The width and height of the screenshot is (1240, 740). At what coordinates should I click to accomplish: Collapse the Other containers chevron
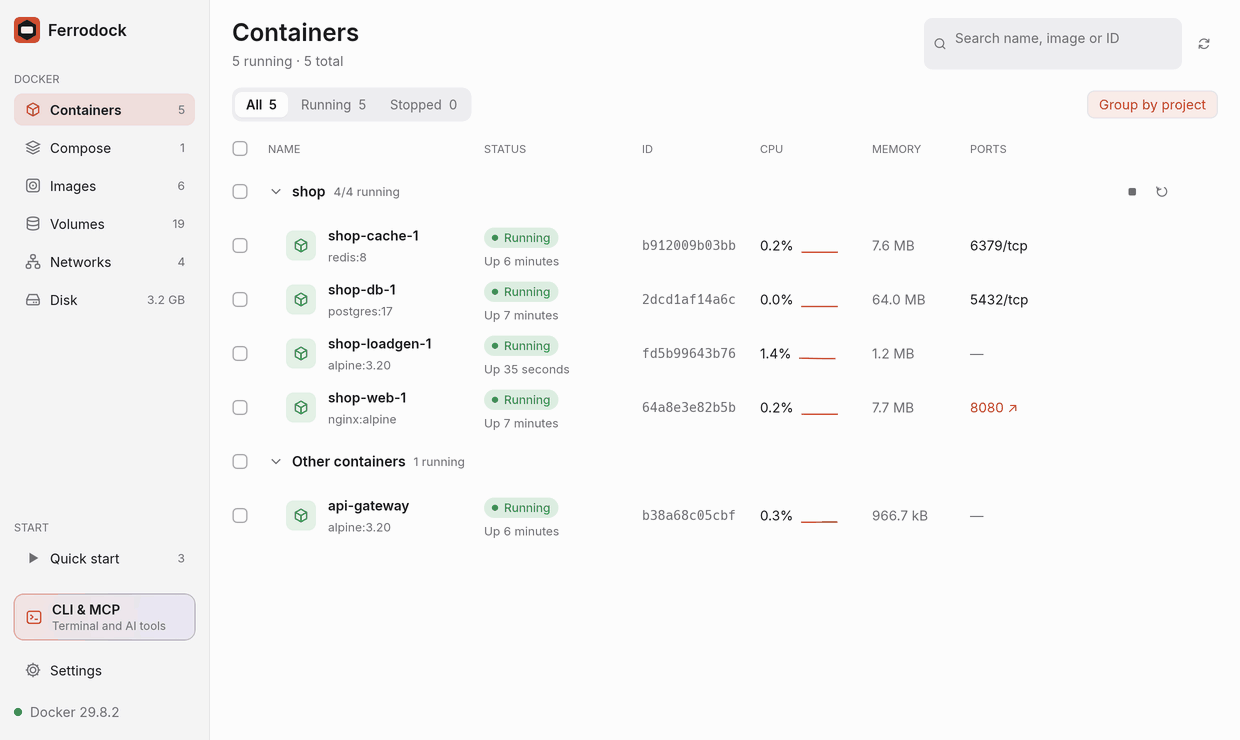click(x=276, y=461)
